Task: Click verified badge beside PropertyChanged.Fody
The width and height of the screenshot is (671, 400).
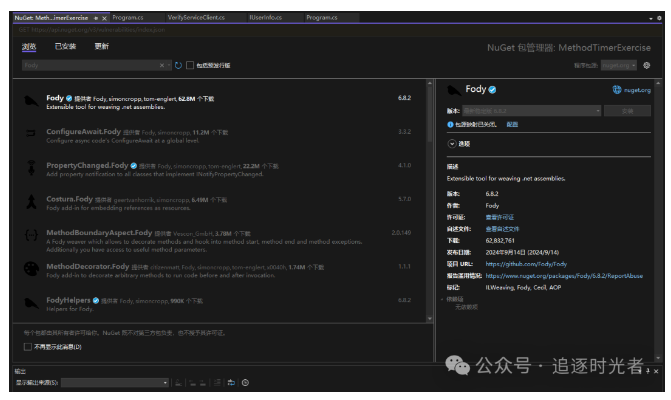Action: [134, 166]
